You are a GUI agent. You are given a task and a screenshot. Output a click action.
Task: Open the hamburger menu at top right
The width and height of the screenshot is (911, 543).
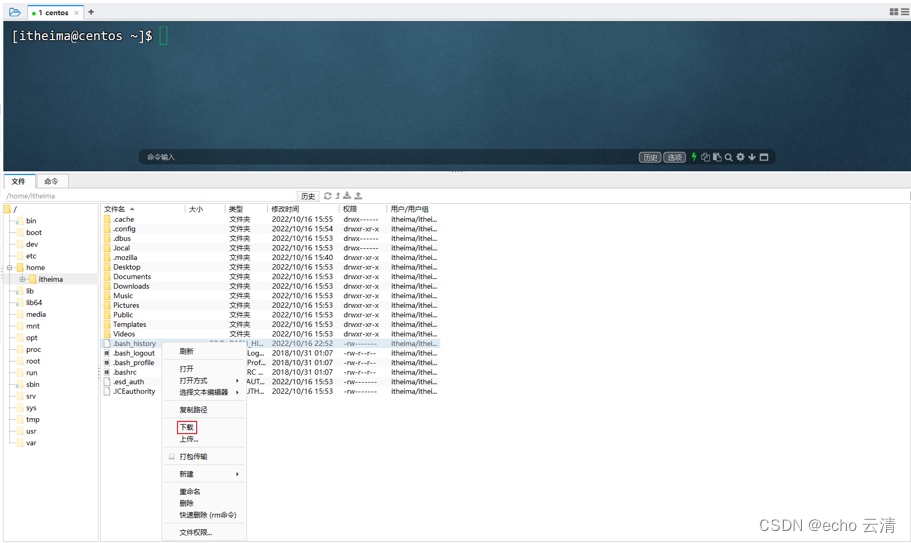click(905, 12)
